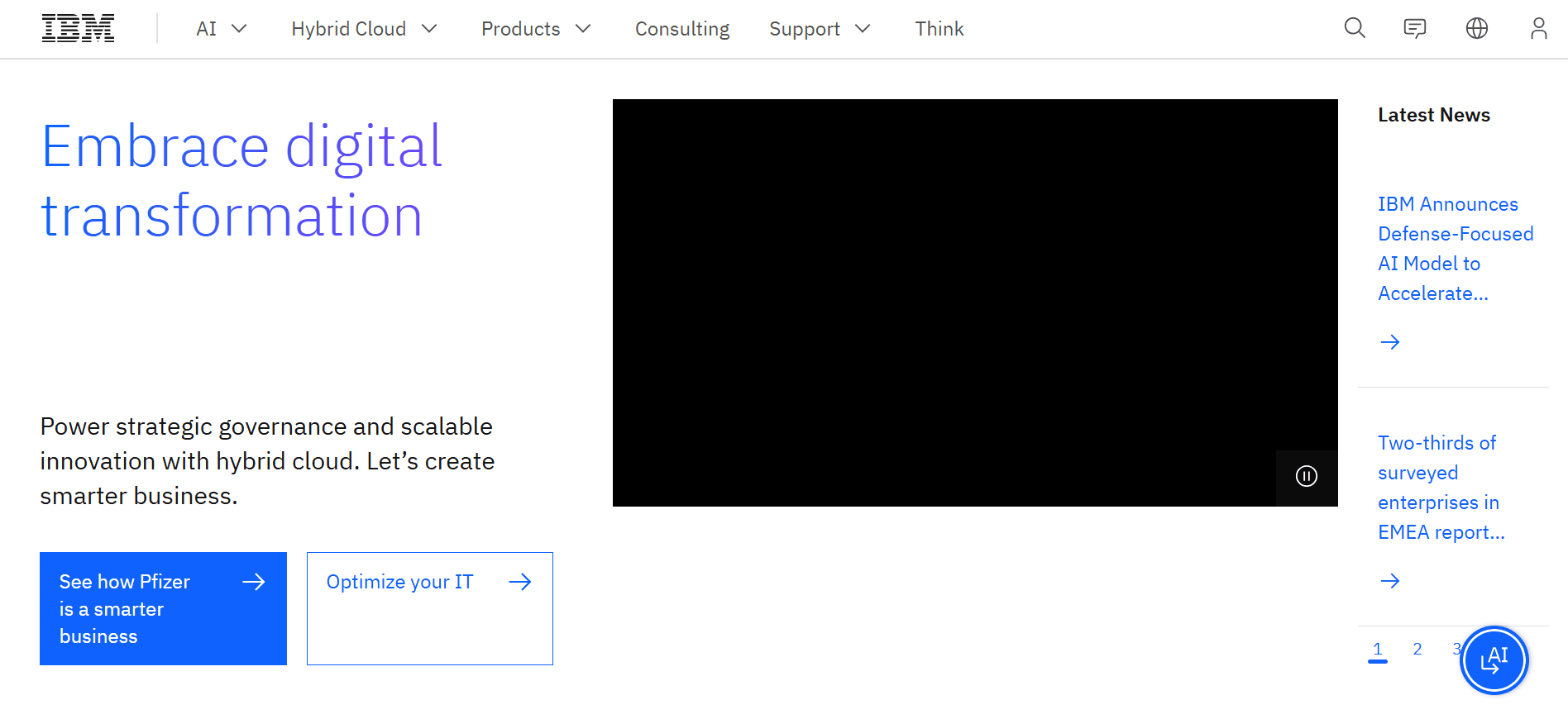Click See how Pfizer is a smarter business
The height and width of the screenshot is (719, 1568).
click(163, 608)
